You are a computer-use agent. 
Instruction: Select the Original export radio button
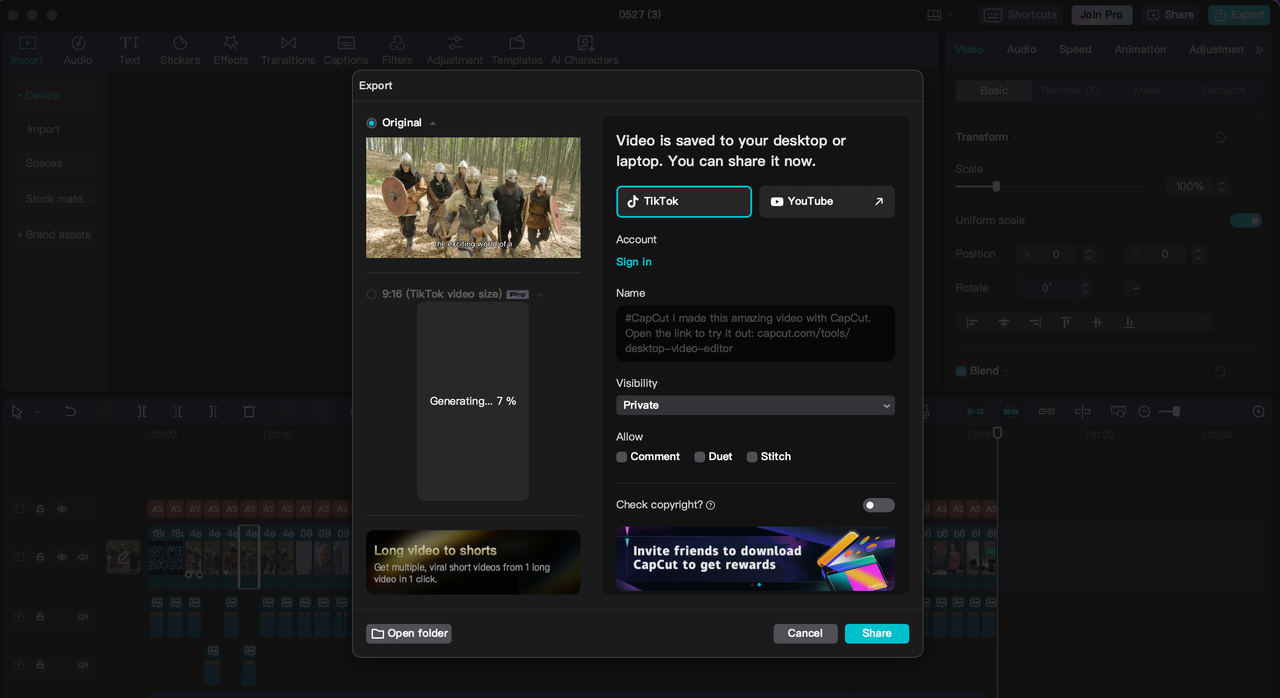coord(372,123)
